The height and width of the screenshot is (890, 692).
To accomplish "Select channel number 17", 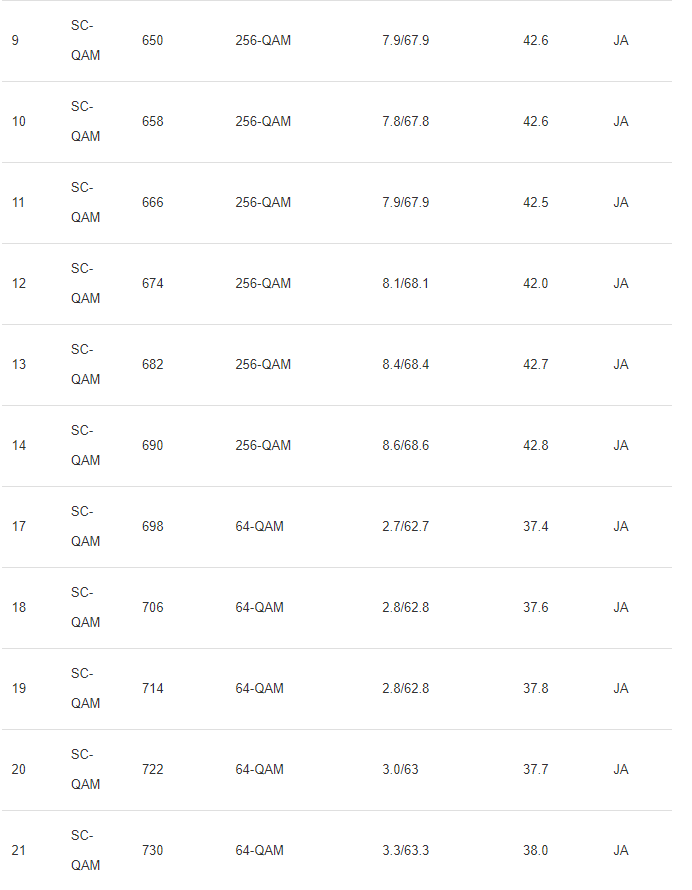I will coord(19,527).
